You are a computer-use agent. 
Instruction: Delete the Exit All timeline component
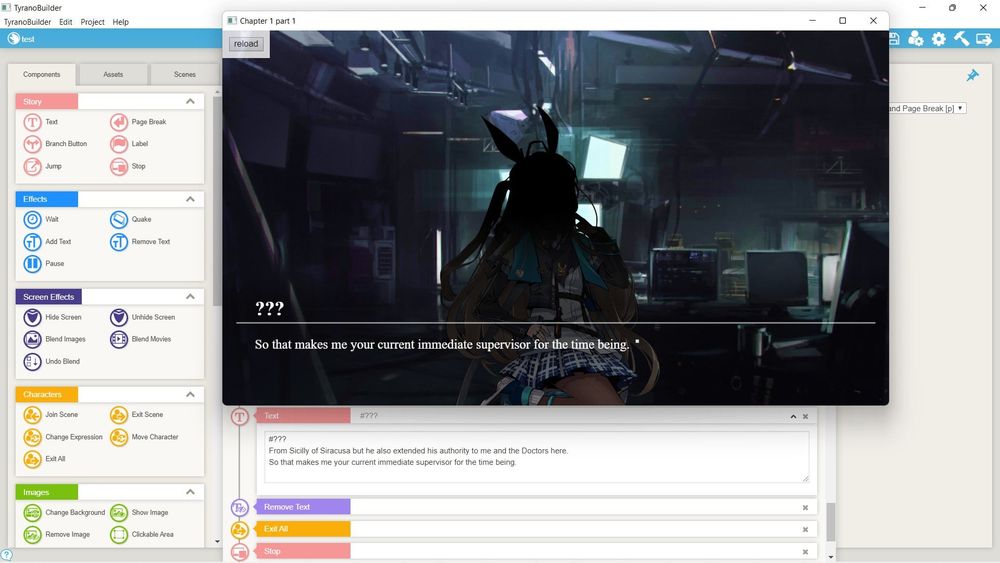pos(805,529)
